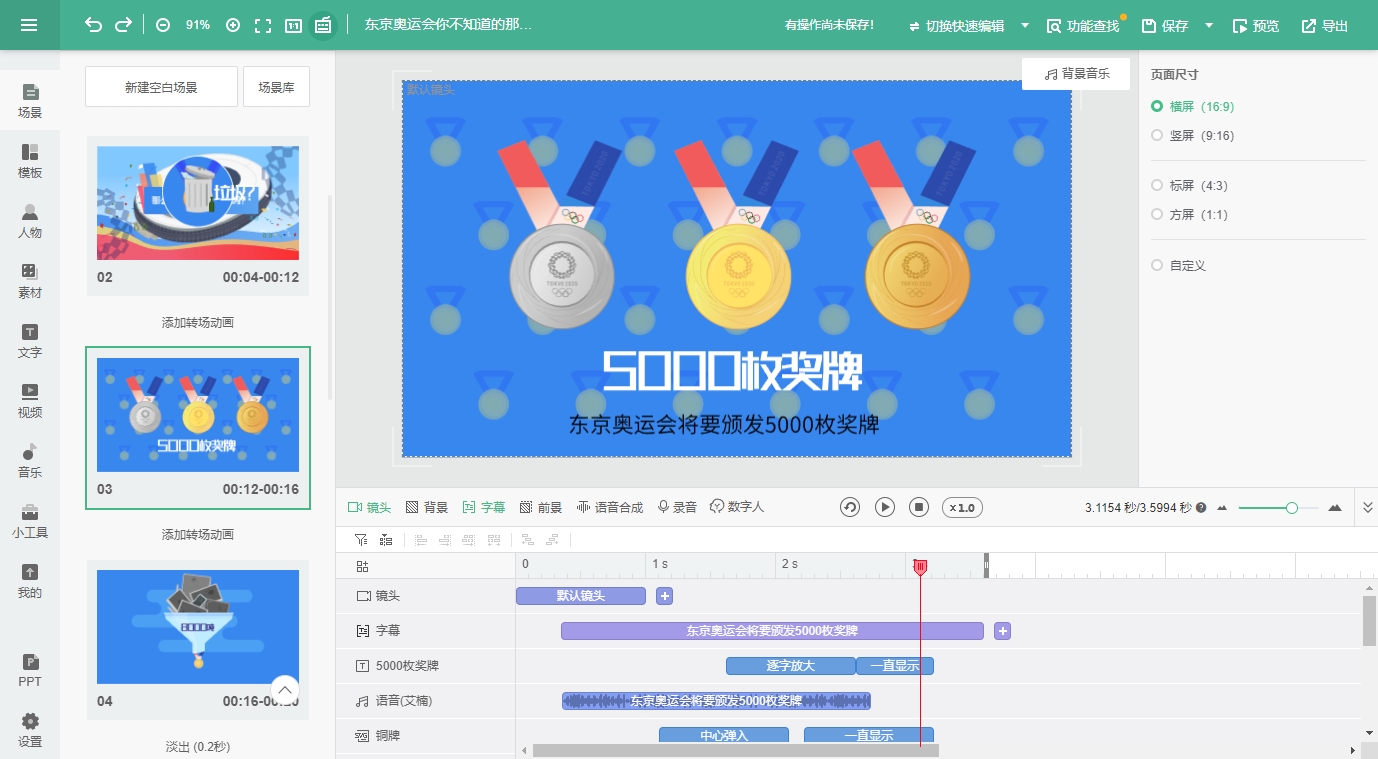Stop the scene playback

[x=919, y=507]
